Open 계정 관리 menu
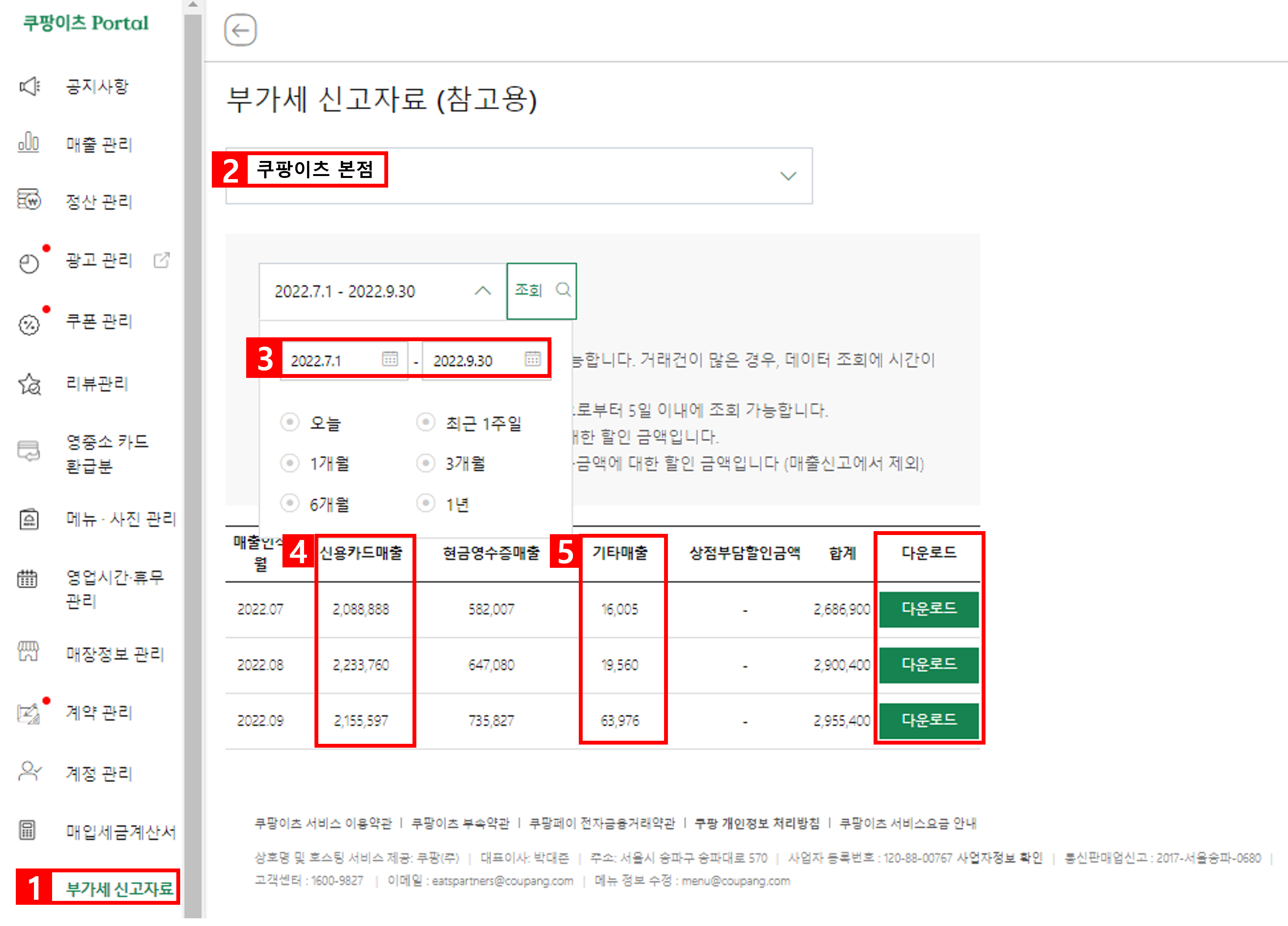The height and width of the screenshot is (926, 1288). pyautogui.click(x=99, y=773)
